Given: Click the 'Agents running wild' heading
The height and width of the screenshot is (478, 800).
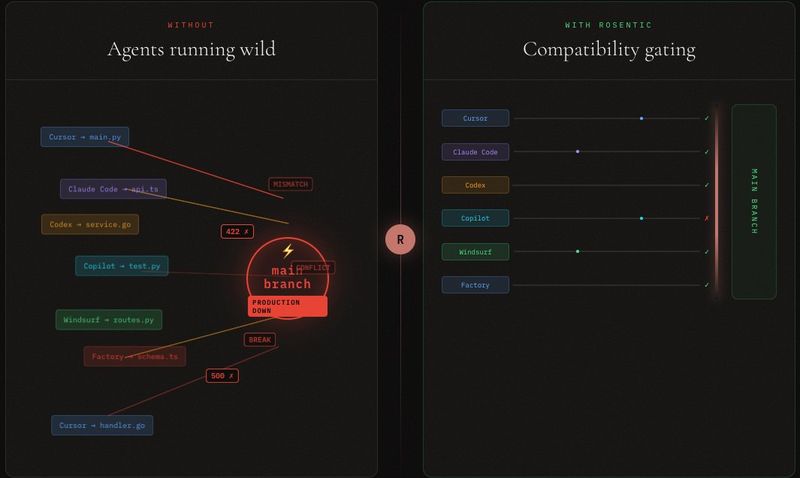Looking at the screenshot, I should [191, 49].
